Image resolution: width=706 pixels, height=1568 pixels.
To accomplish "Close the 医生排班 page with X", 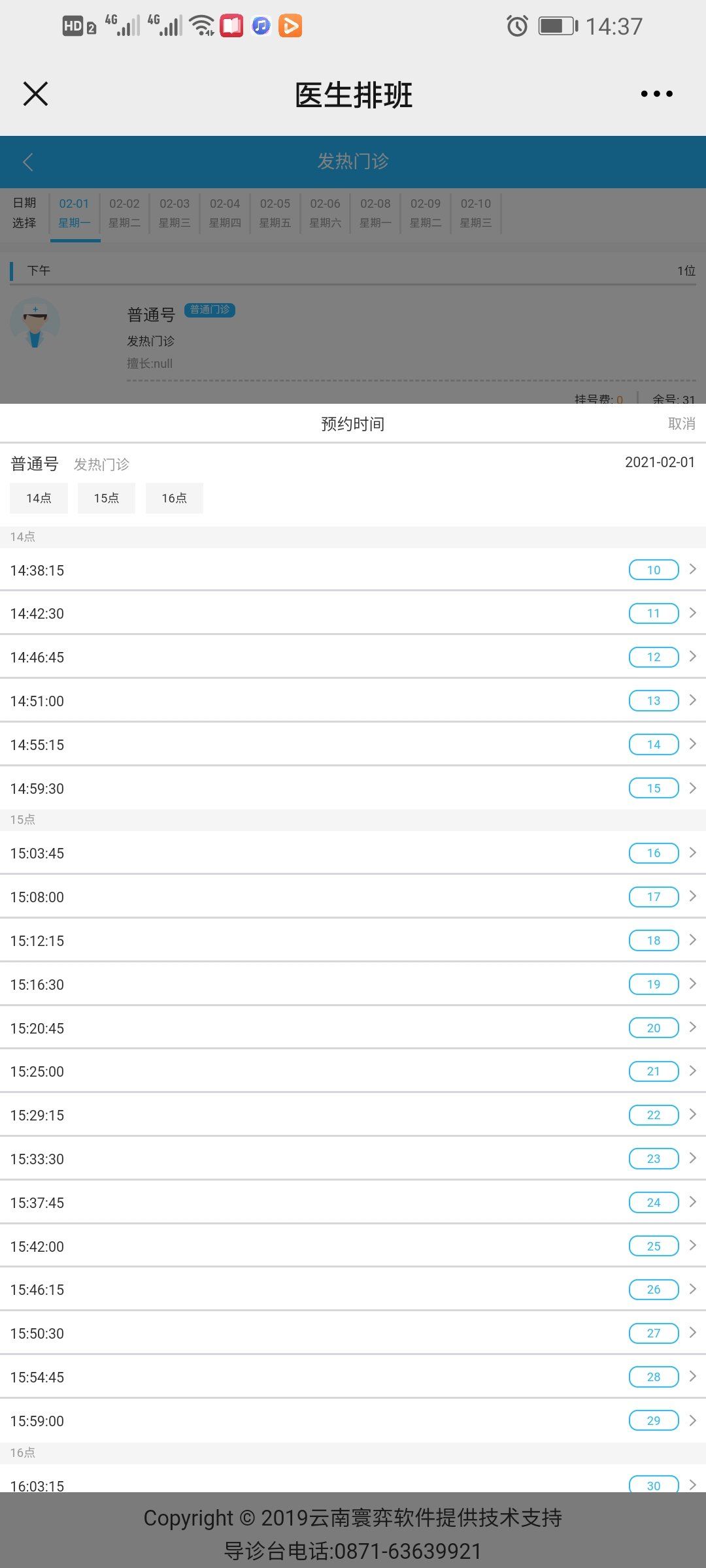I will [x=35, y=93].
